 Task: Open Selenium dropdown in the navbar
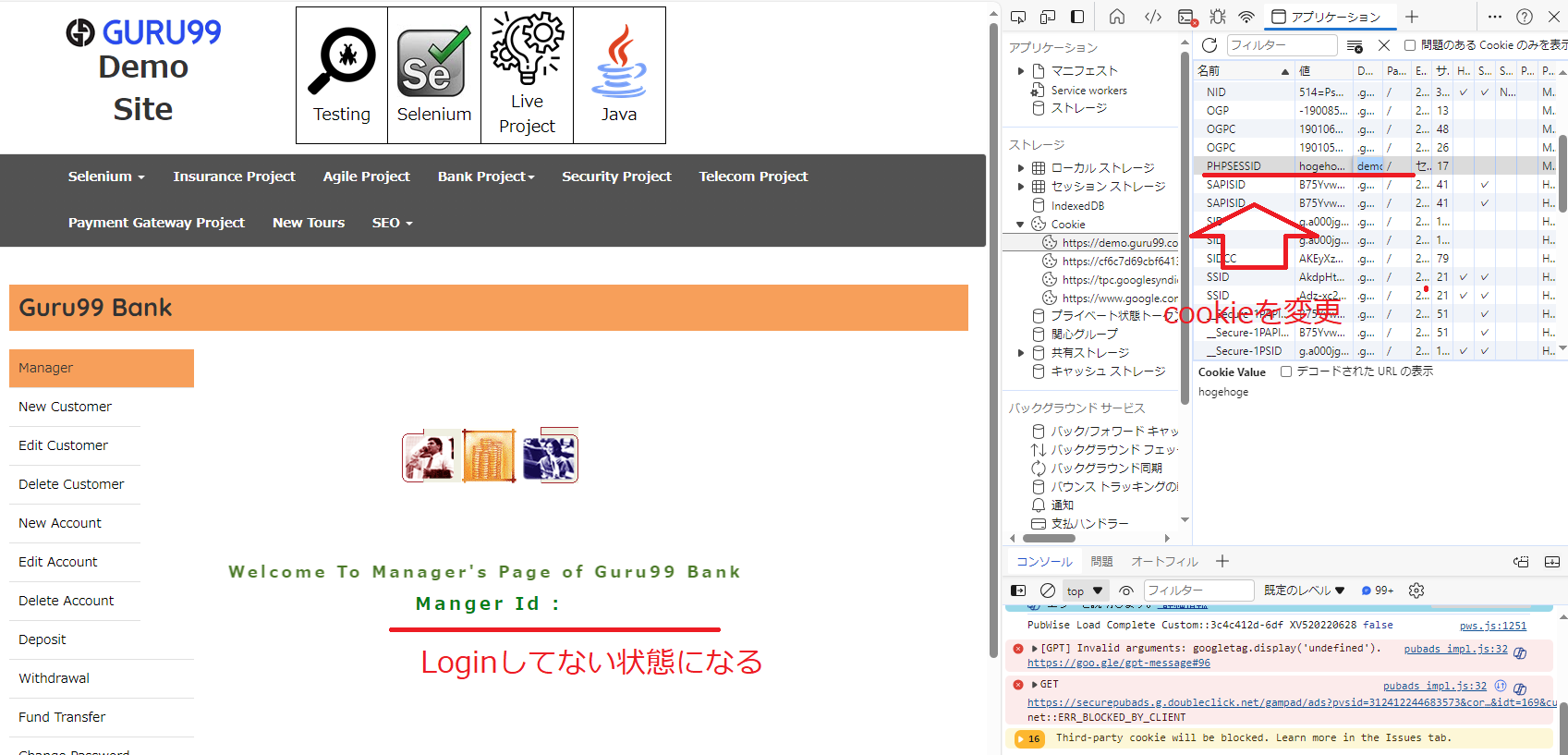click(x=106, y=177)
